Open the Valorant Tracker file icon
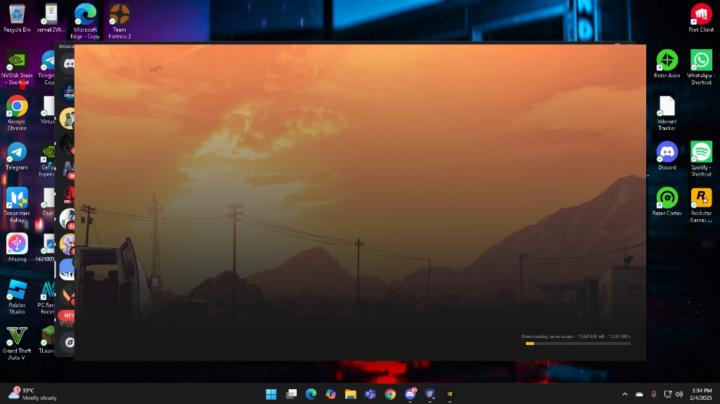This screenshot has height=404, width=720. (x=667, y=113)
